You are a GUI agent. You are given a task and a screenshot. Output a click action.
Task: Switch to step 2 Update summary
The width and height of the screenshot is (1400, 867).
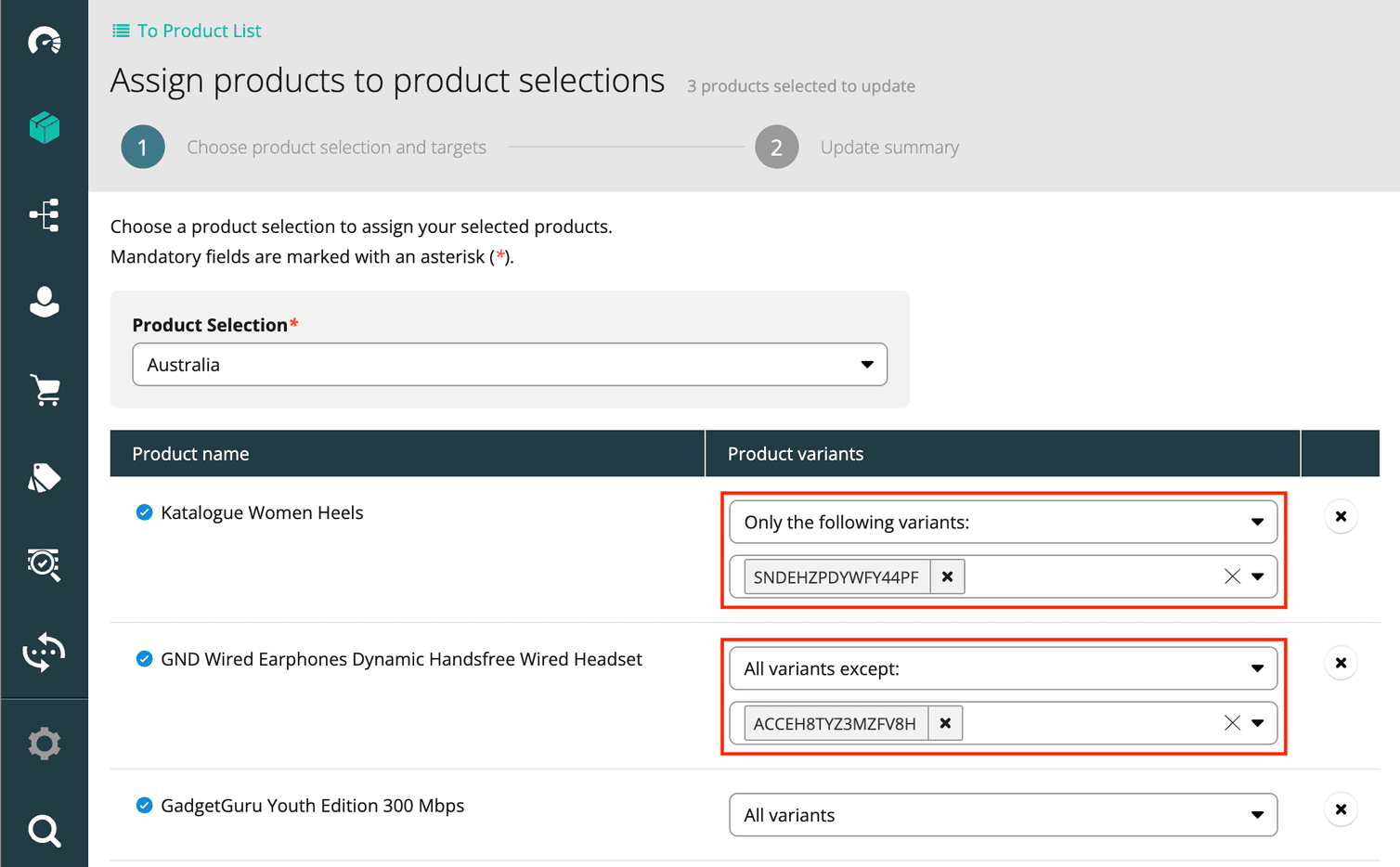[777, 147]
